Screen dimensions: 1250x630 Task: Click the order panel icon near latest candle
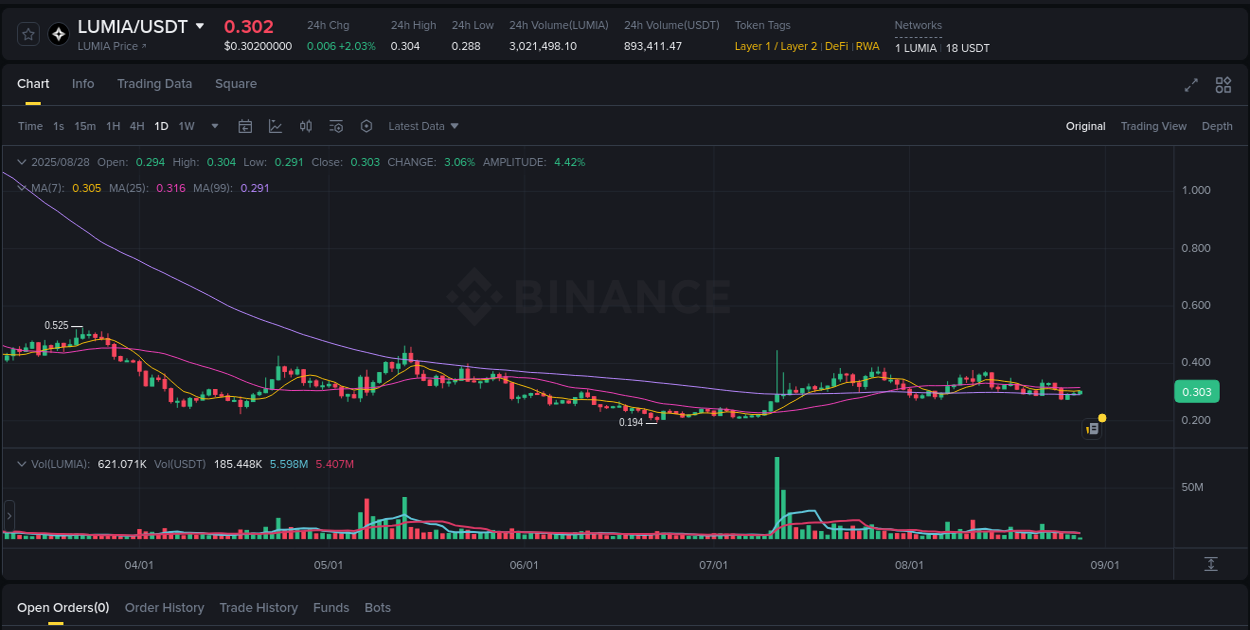[1092, 428]
